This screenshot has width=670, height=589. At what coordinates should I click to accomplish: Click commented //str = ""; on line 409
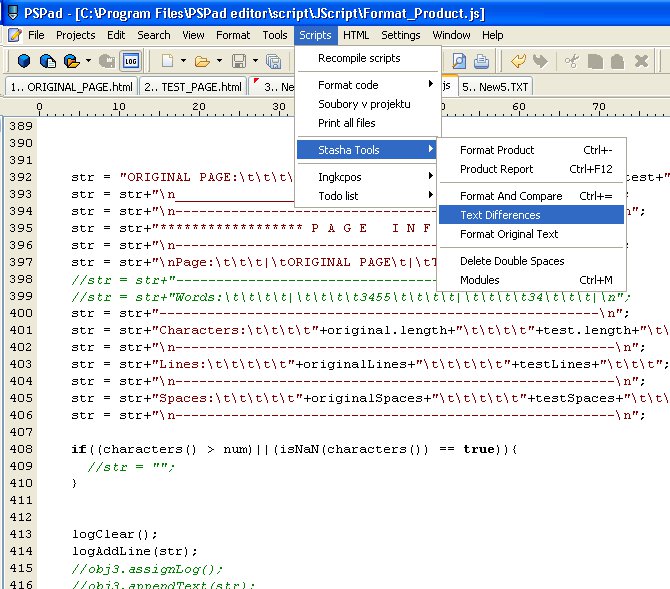(x=131, y=466)
